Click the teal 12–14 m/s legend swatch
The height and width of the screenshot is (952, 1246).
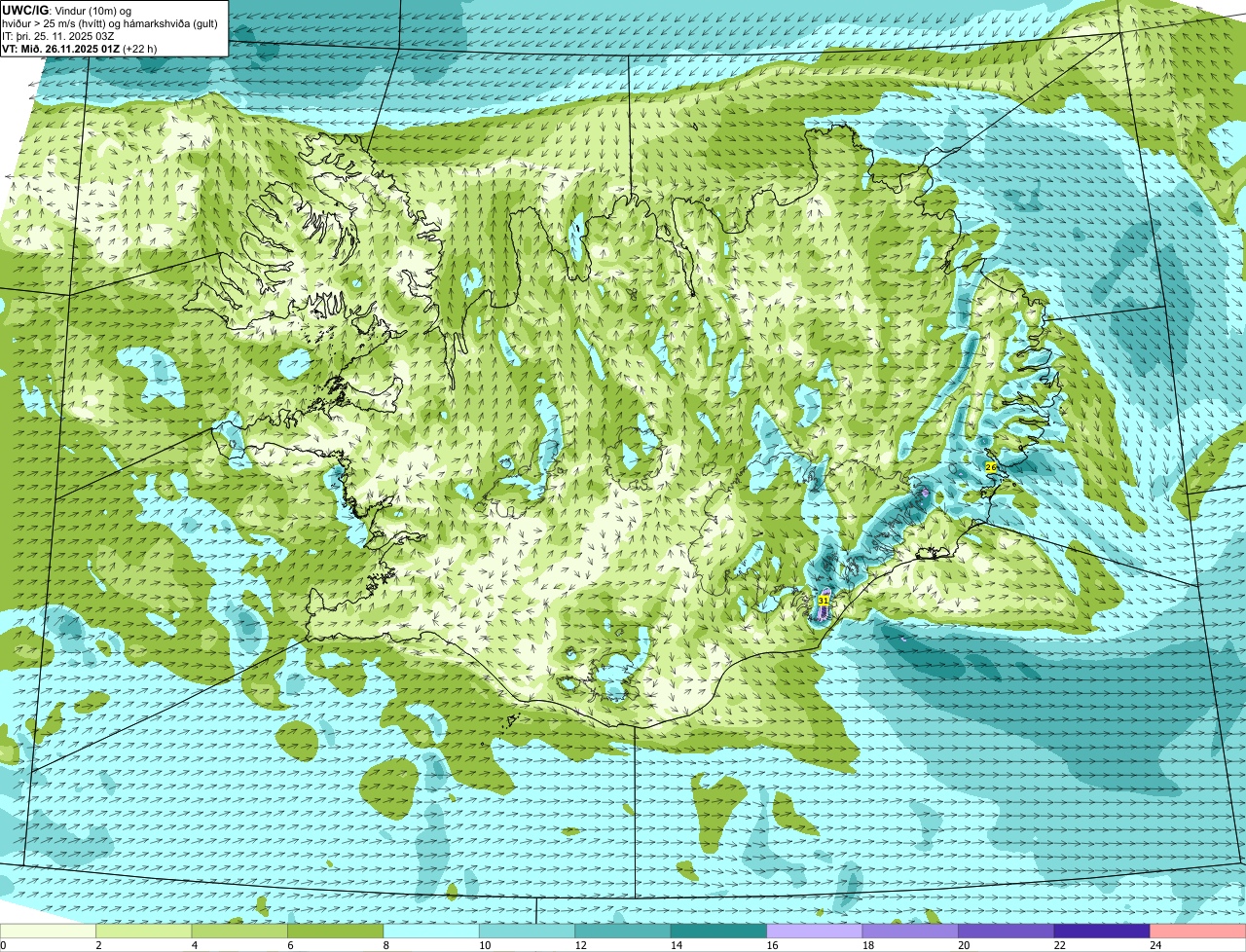pyautogui.click(x=623, y=931)
